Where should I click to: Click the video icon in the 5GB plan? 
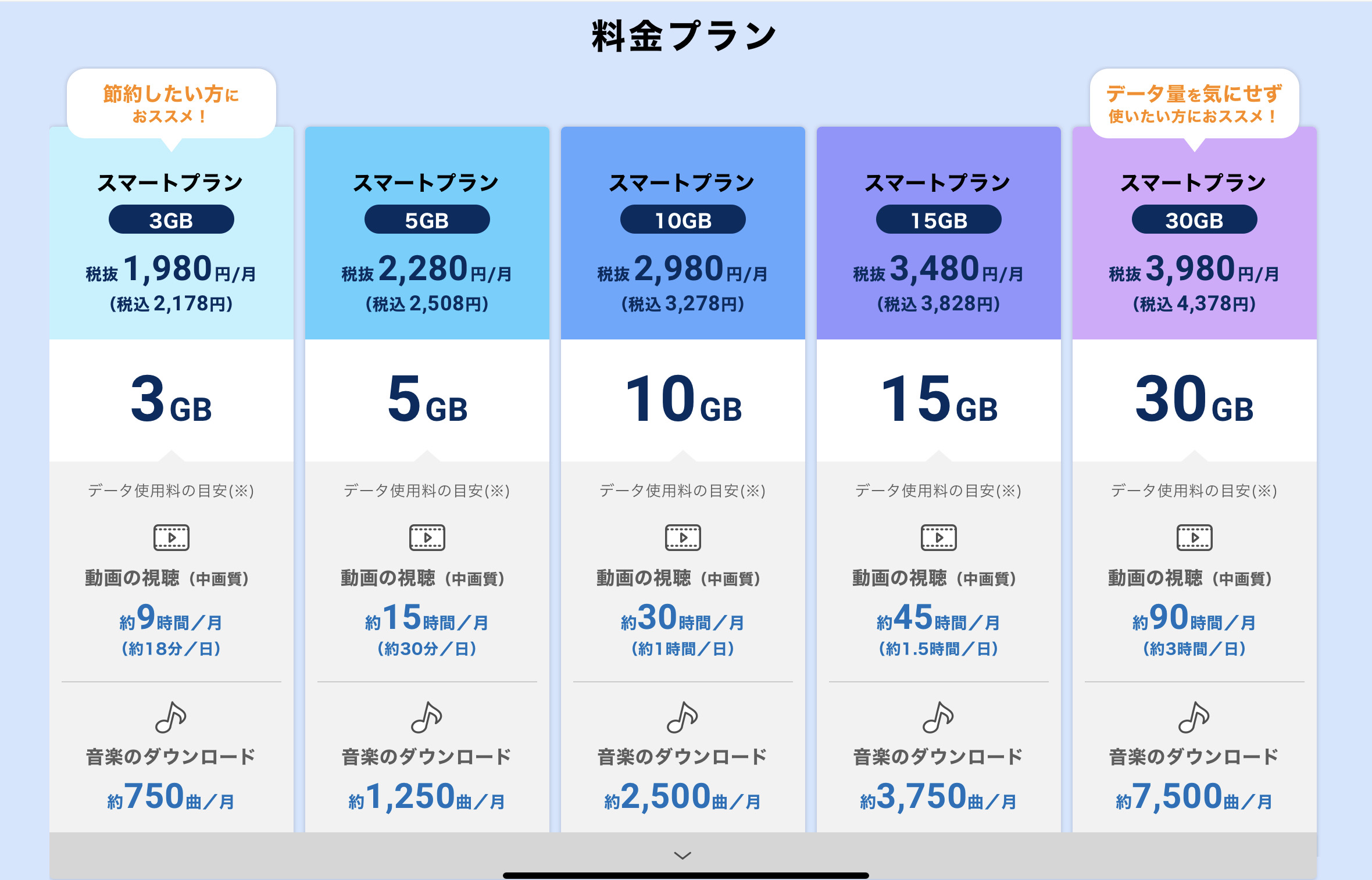[x=427, y=538]
